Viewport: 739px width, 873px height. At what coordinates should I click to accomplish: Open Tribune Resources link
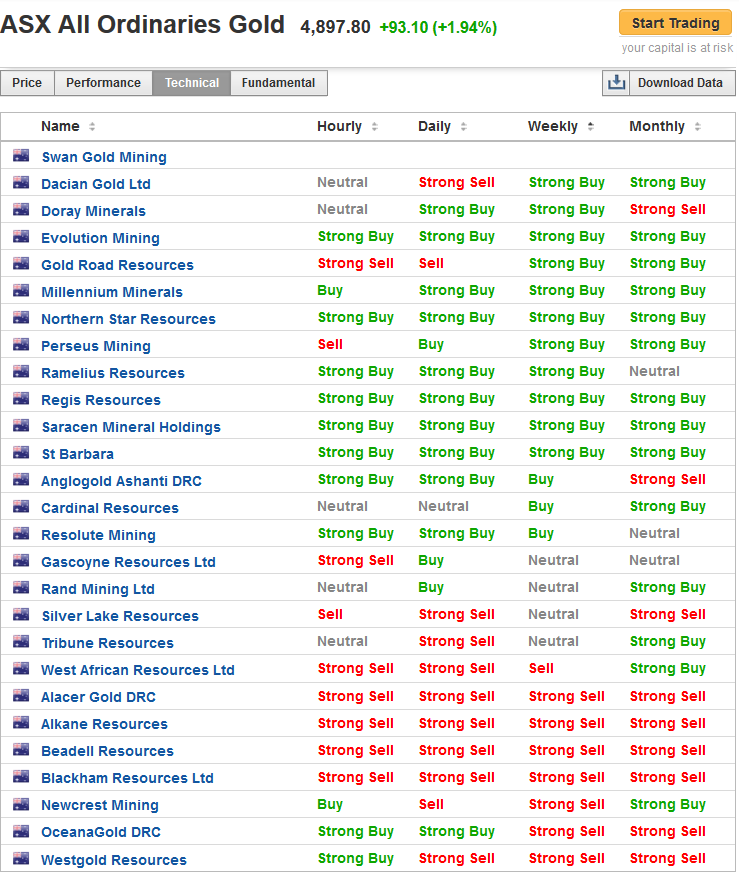coord(108,643)
